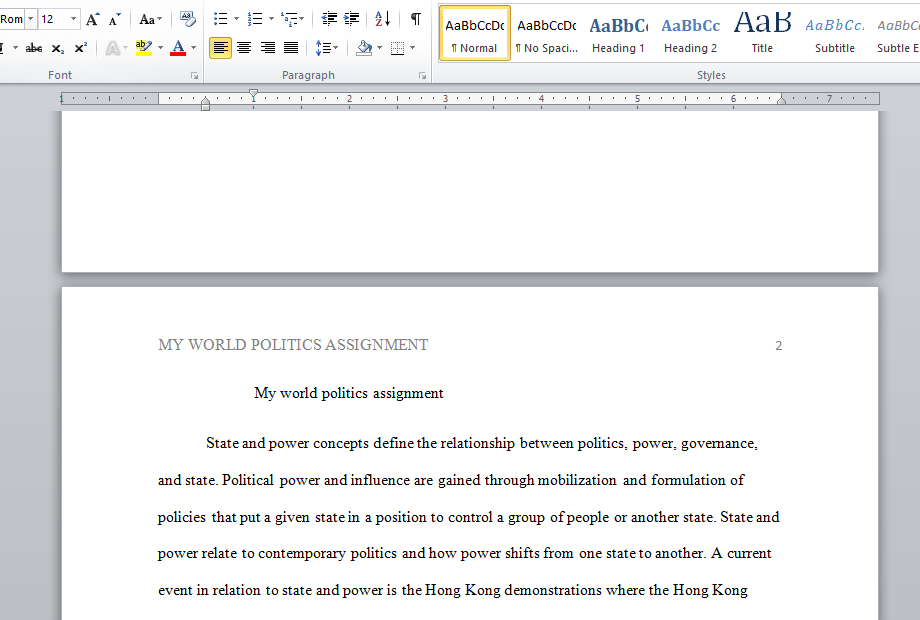
Task: Click the words 'Hong Kong demonstrations' in paragraph
Action: tap(513, 590)
